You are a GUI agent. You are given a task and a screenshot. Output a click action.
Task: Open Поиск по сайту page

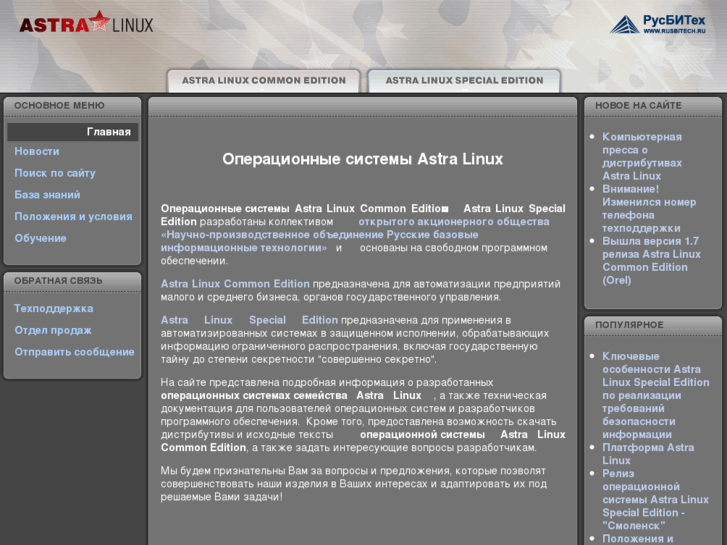pos(55,173)
